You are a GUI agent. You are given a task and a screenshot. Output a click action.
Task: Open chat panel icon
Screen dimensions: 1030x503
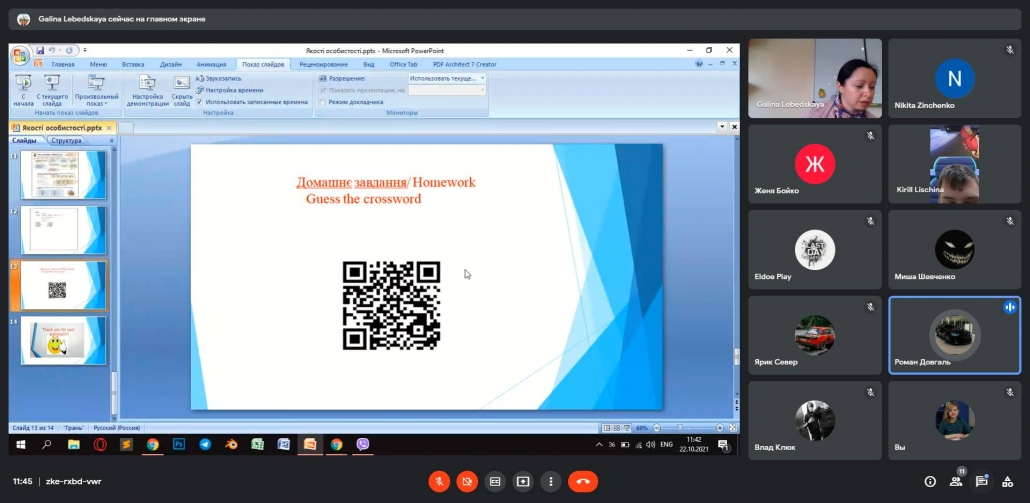pos(981,481)
